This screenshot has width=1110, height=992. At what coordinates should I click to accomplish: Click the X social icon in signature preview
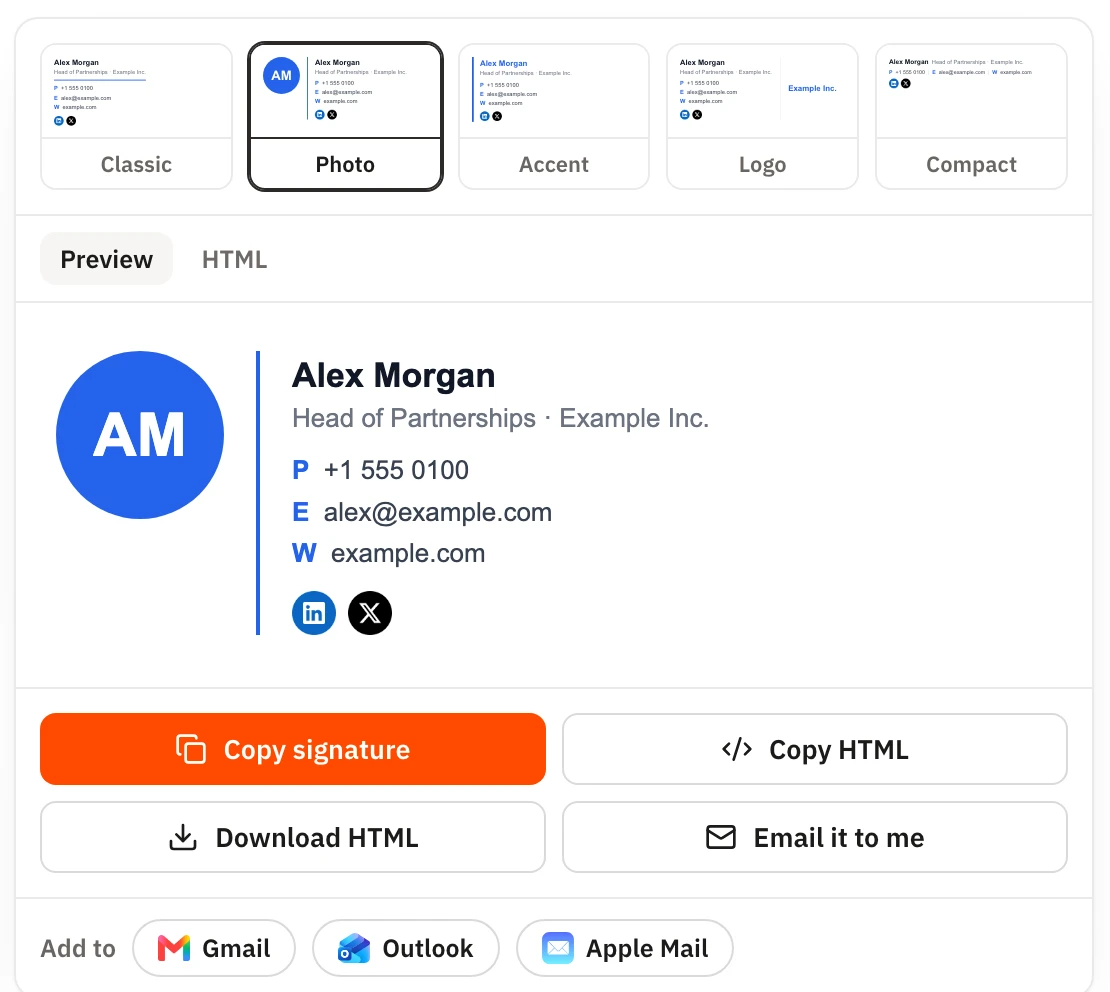coord(370,613)
